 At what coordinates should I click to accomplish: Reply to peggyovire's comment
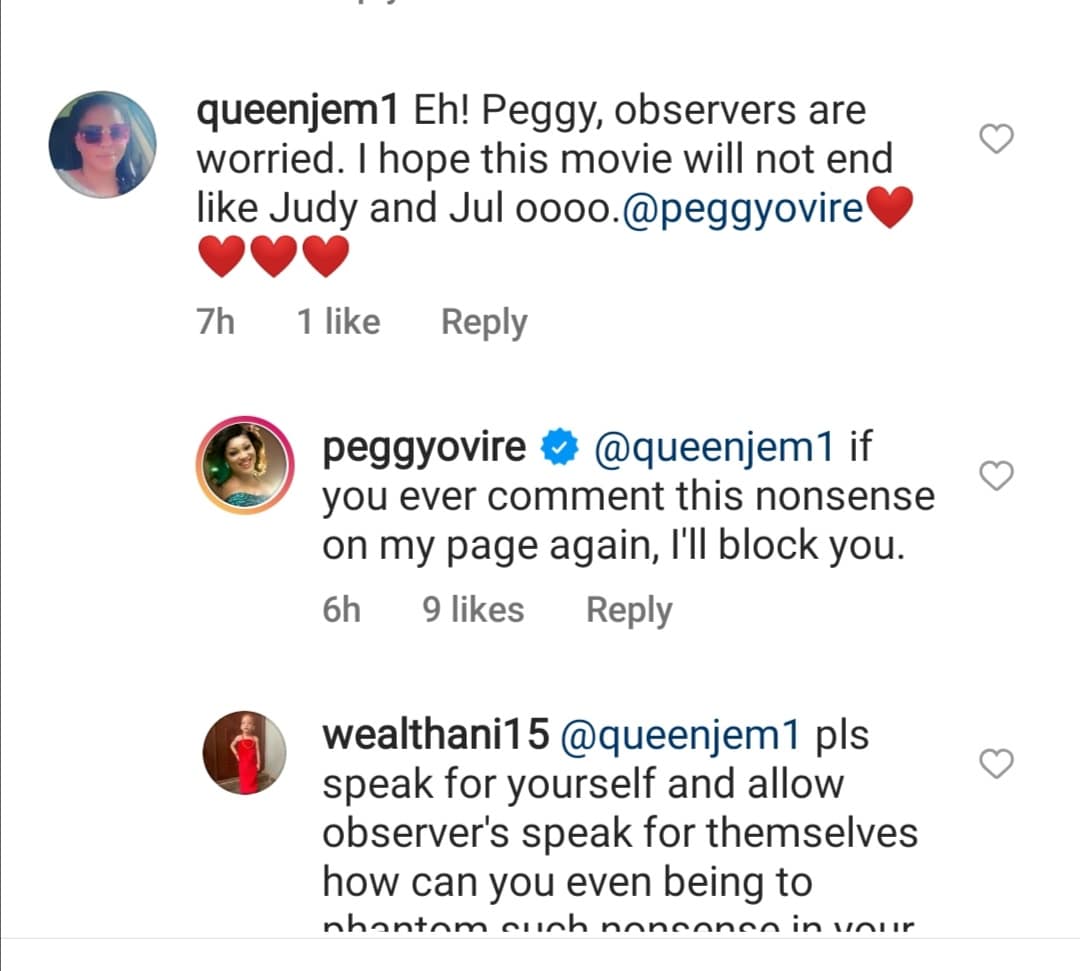(629, 609)
